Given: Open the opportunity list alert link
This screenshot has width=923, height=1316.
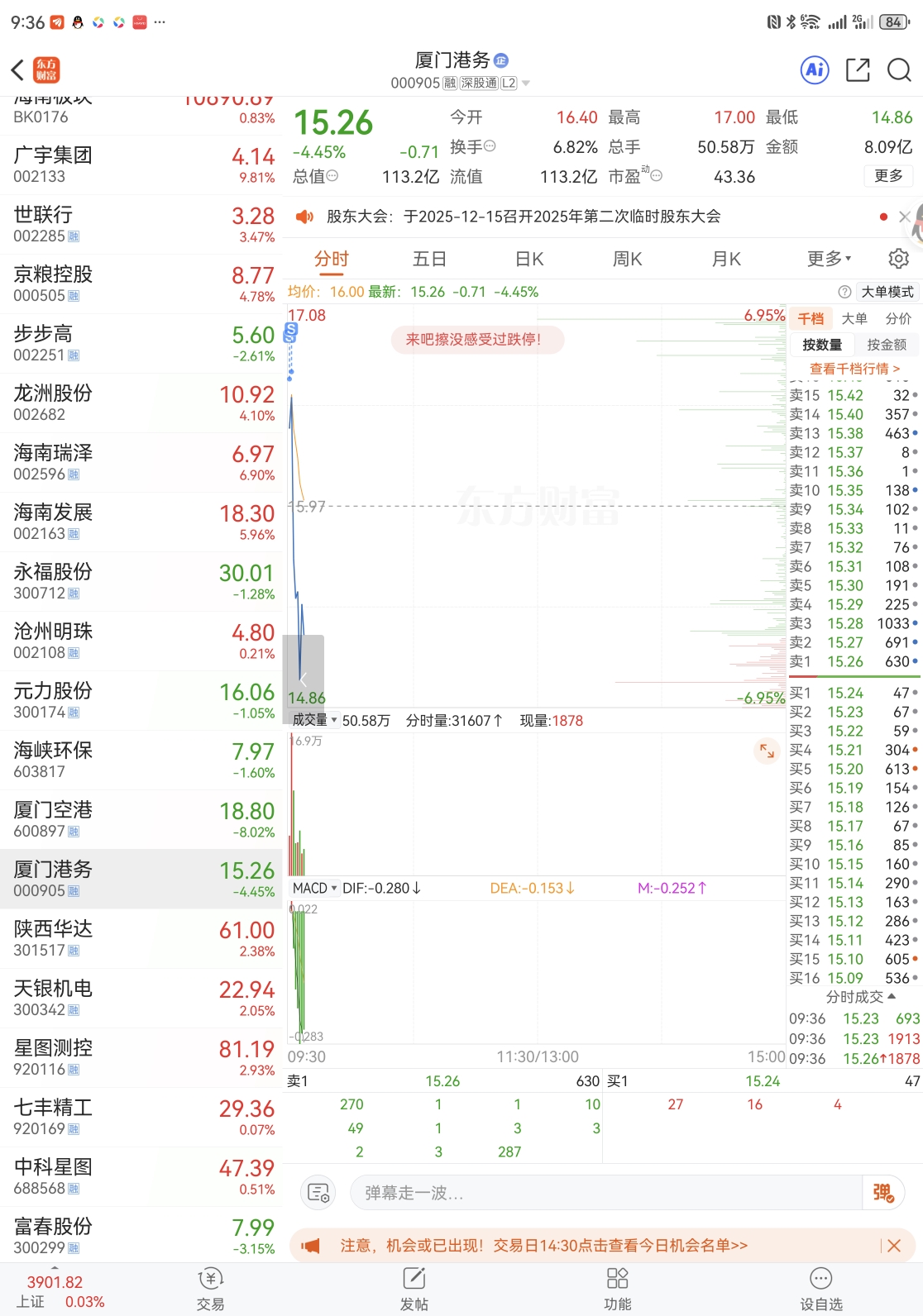Looking at the screenshot, I should coord(543,1246).
